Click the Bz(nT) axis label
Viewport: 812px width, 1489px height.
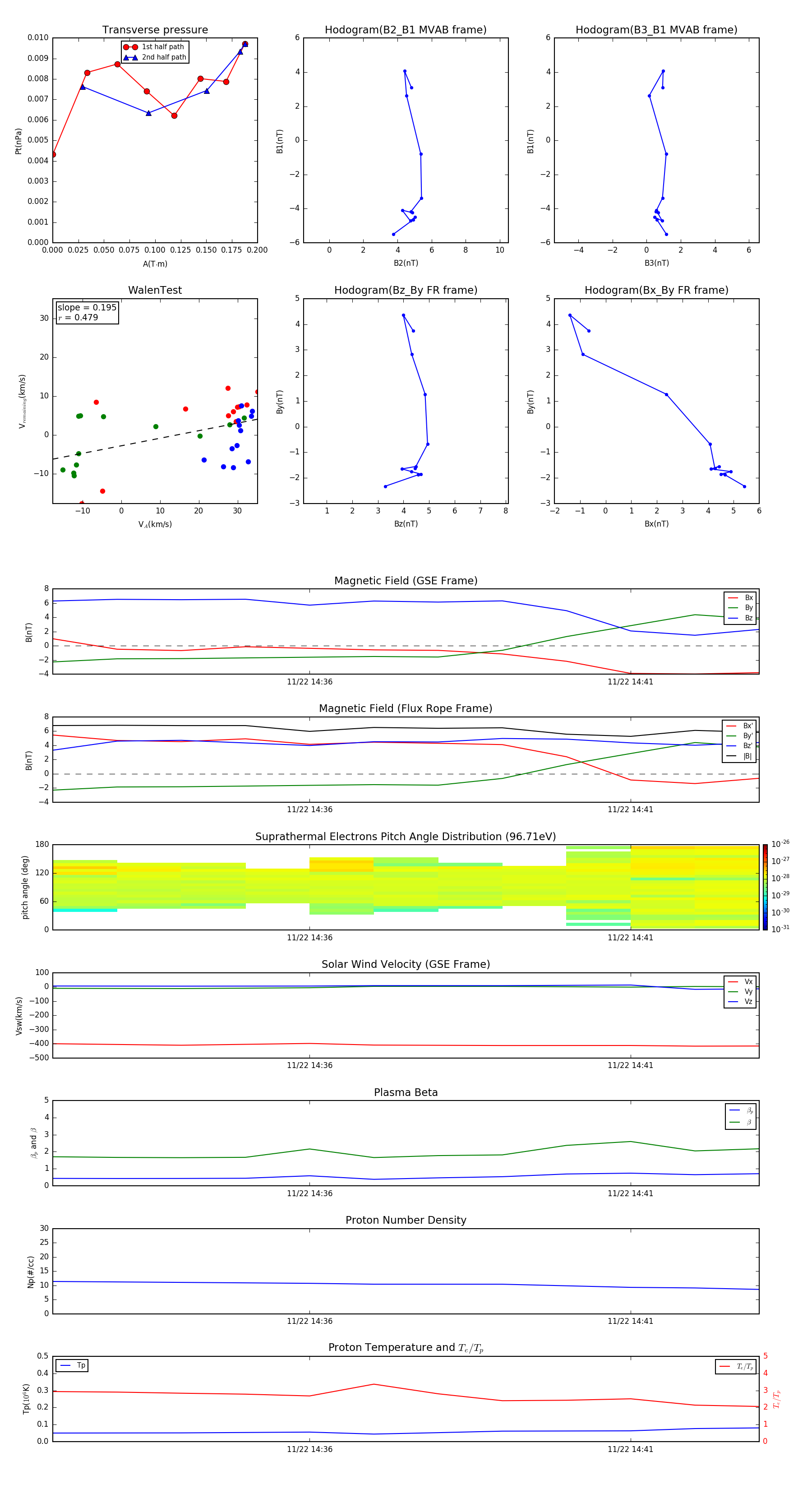click(x=406, y=524)
